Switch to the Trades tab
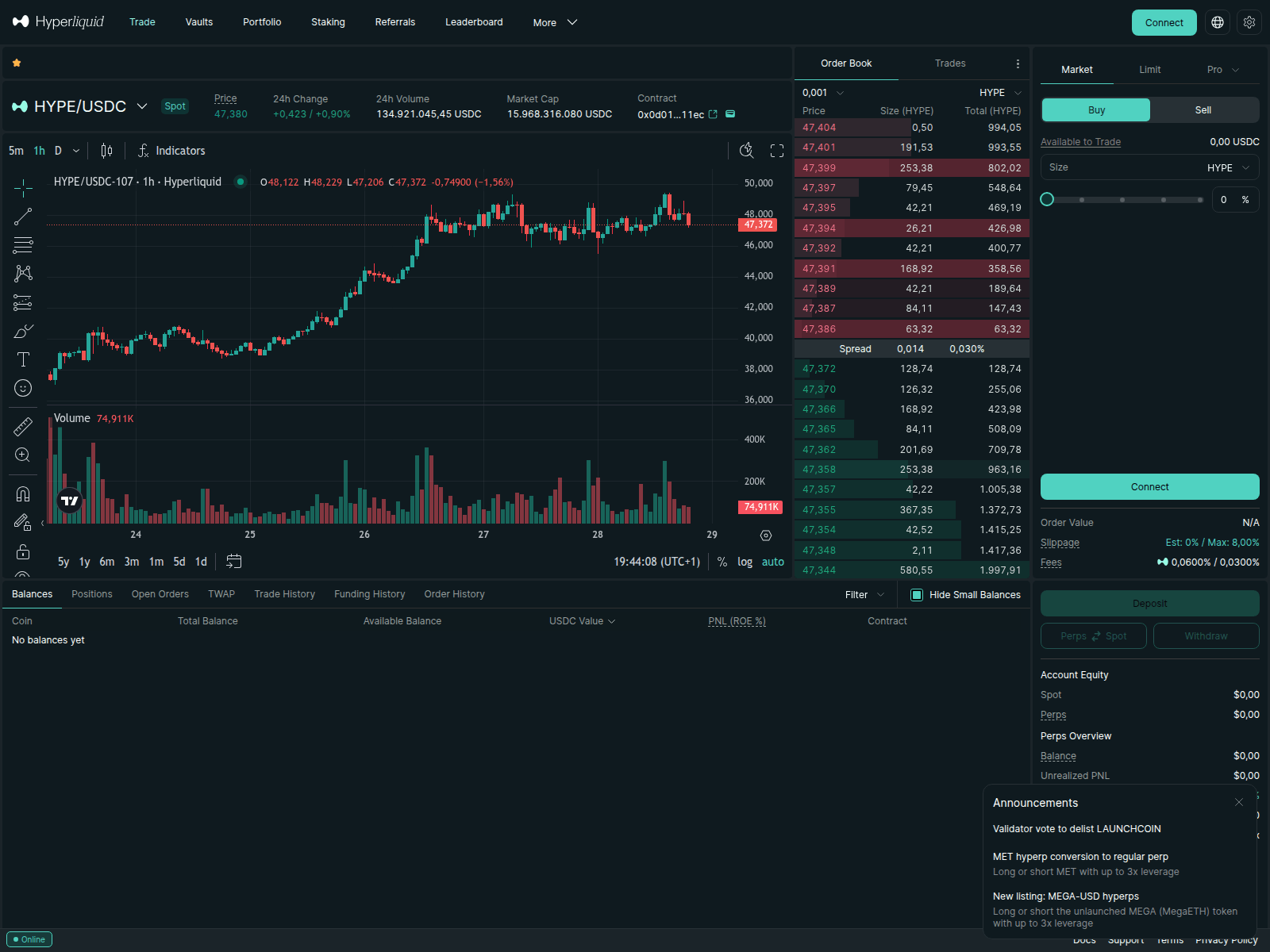1270x952 pixels. (x=950, y=63)
